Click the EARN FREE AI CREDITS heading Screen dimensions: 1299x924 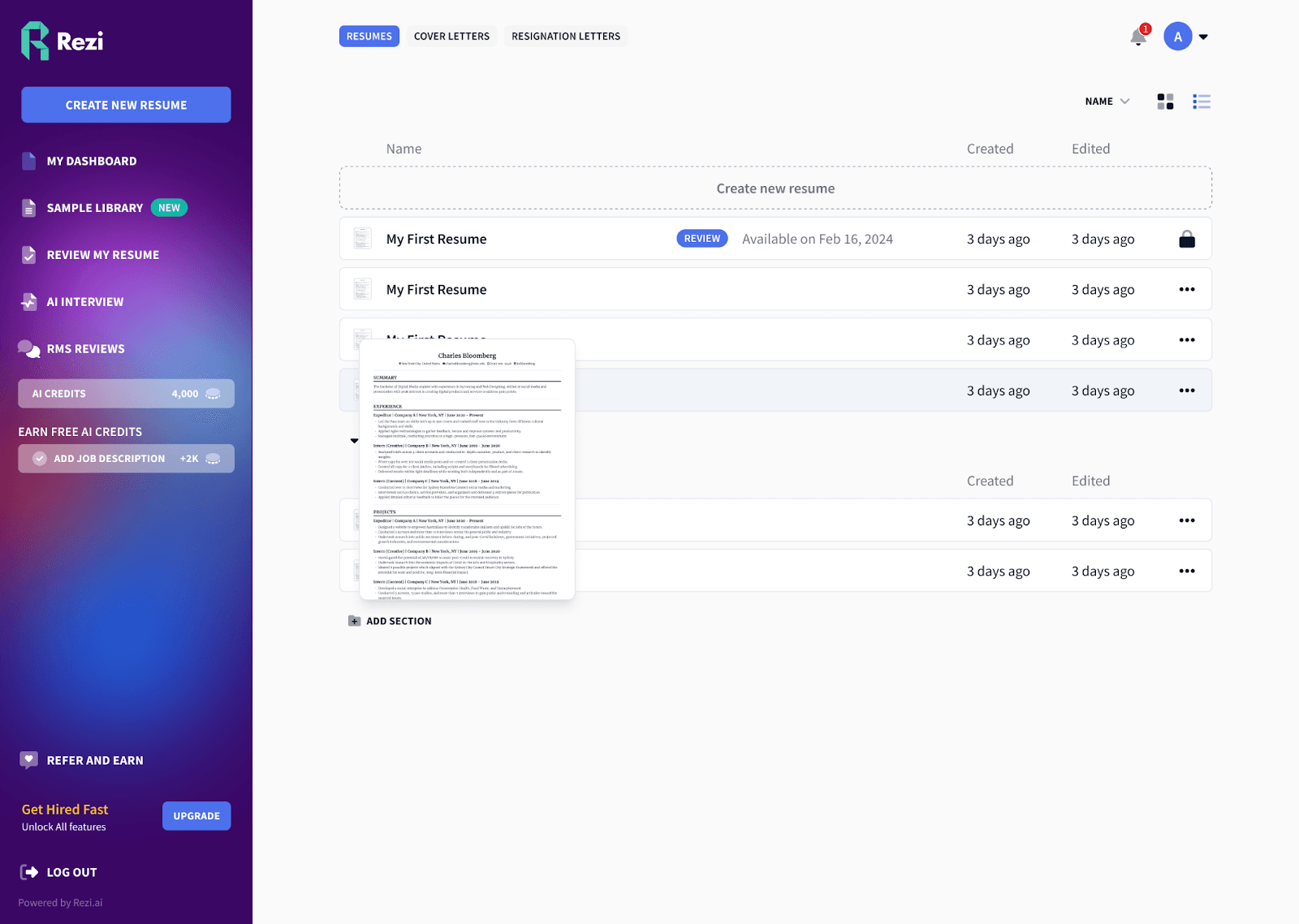(x=80, y=432)
